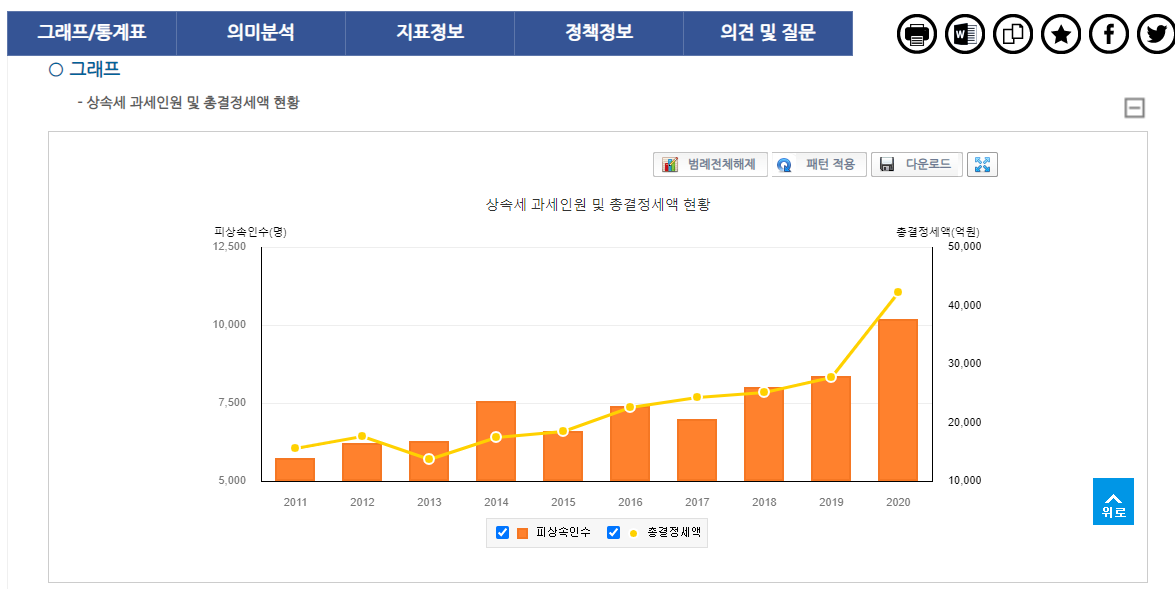
Task: Click the 2020 orange bar
Action: click(x=898, y=400)
